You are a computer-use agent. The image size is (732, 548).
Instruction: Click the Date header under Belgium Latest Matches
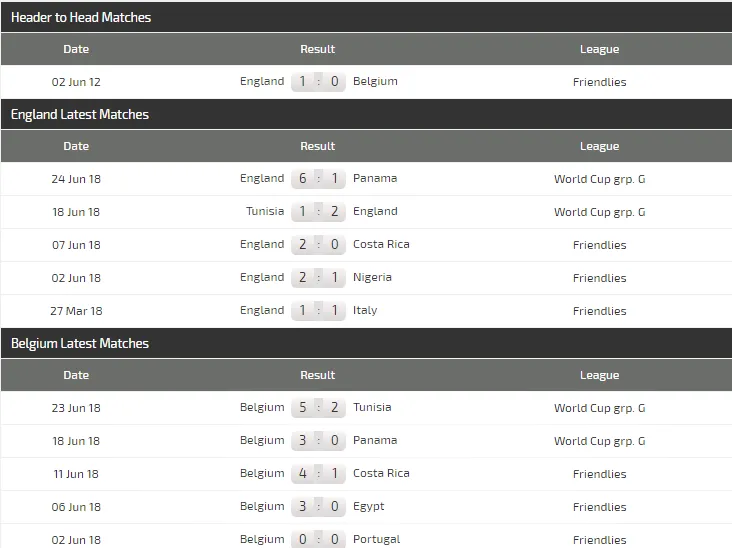76,375
